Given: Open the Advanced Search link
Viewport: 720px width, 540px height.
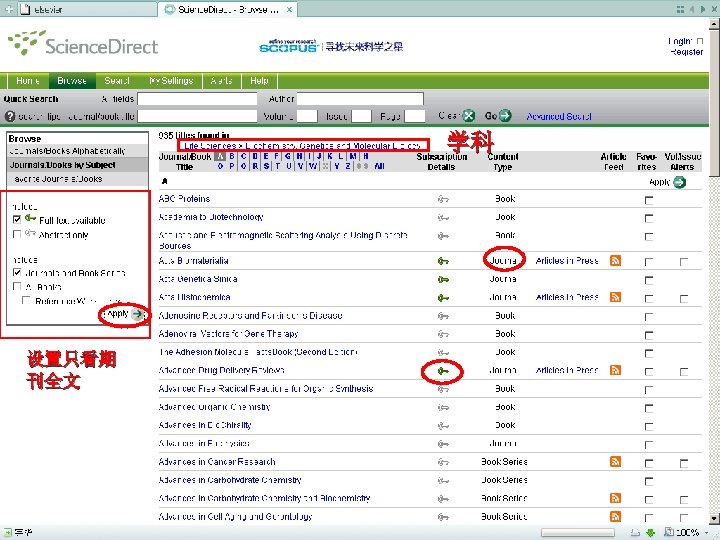Looking at the screenshot, I should click(559, 116).
